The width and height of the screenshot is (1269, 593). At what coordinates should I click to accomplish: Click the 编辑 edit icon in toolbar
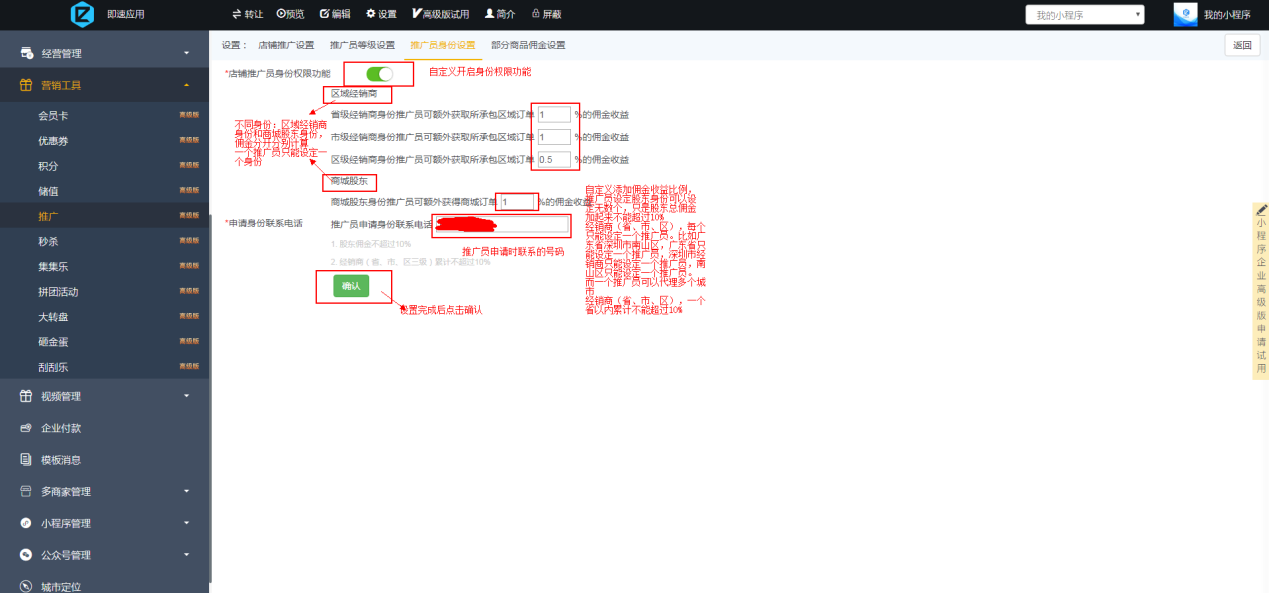pyautogui.click(x=325, y=14)
